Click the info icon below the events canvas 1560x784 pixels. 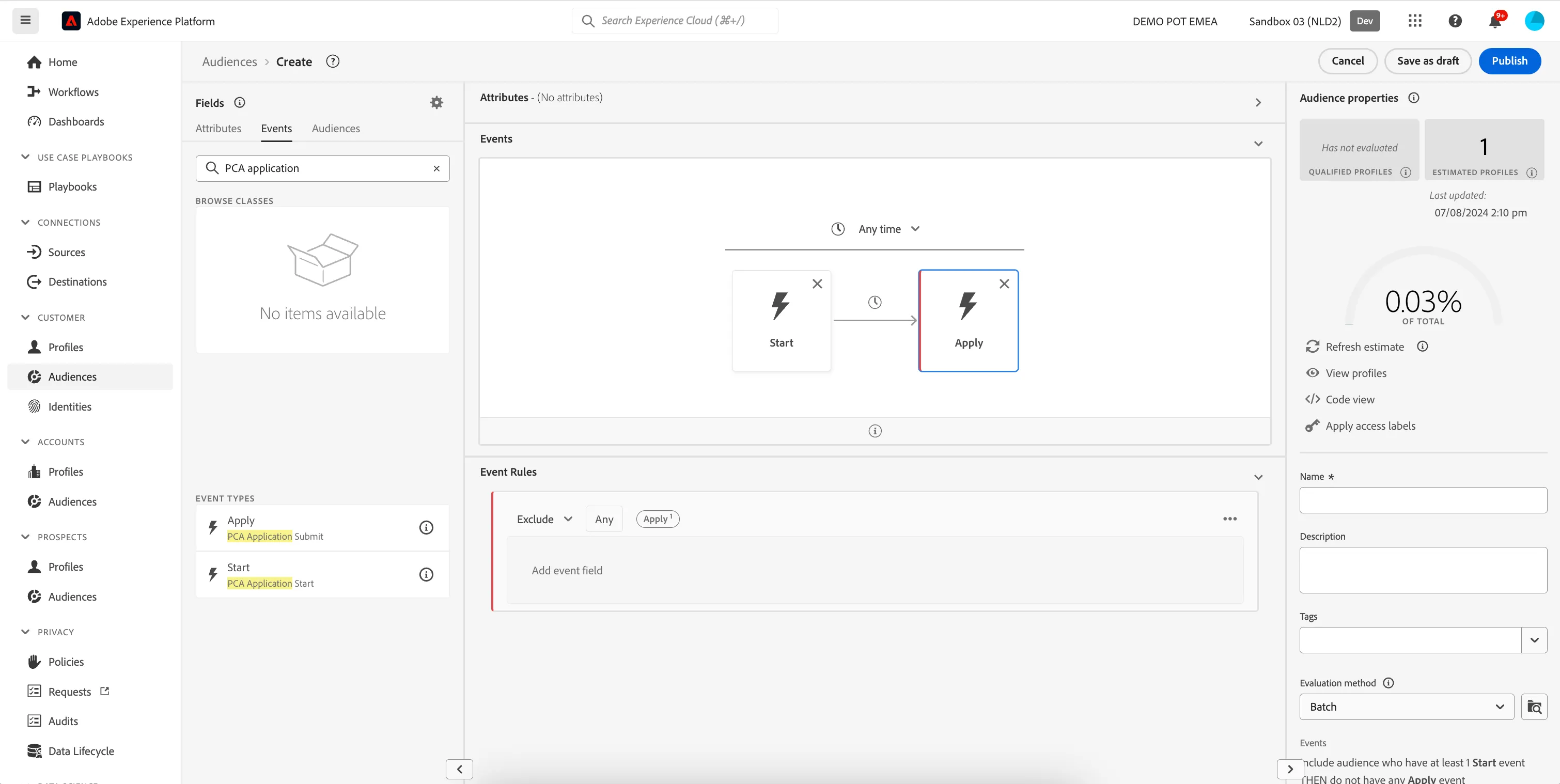click(875, 431)
